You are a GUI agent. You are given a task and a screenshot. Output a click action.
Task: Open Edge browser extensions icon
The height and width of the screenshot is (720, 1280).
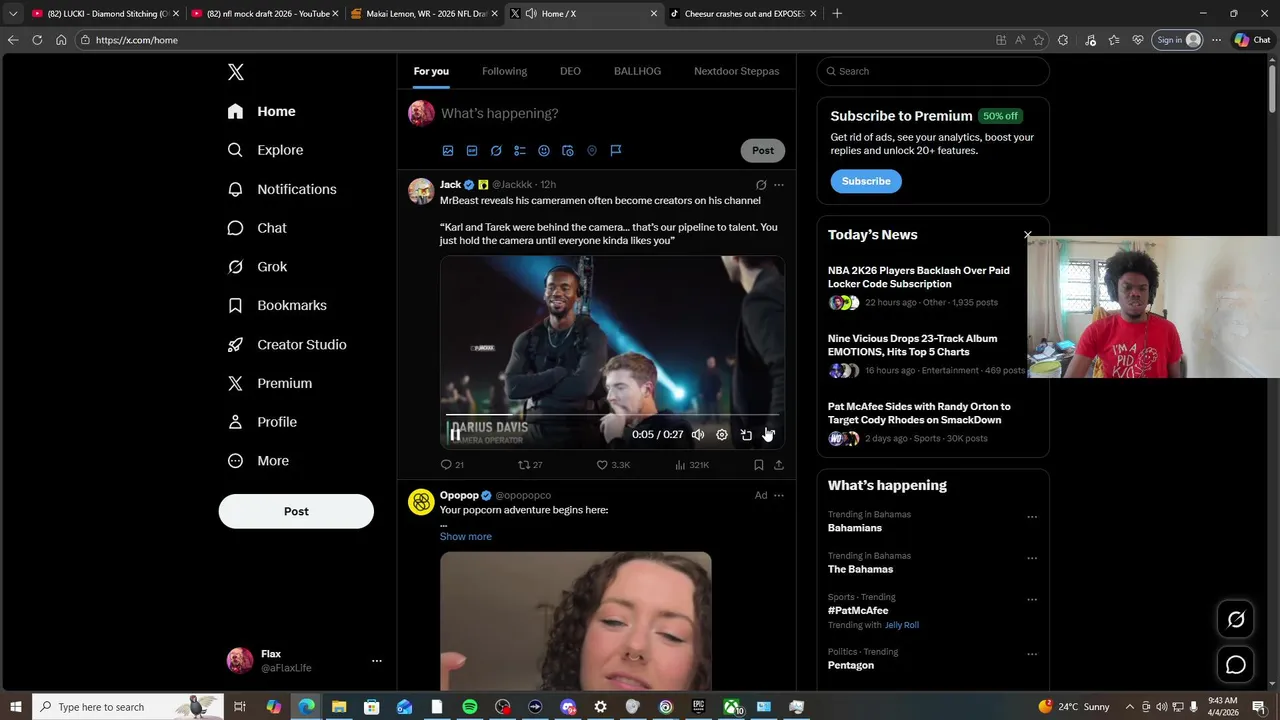[1063, 40]
